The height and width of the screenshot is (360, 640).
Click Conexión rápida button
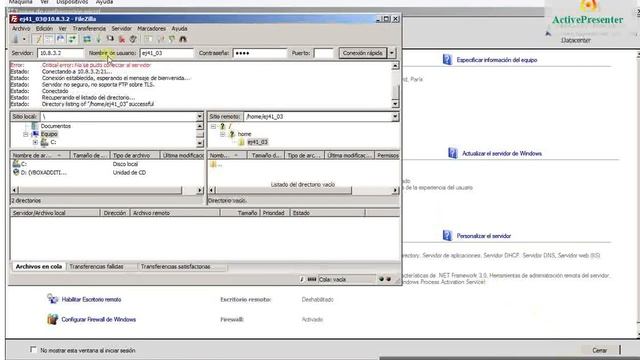362,53
